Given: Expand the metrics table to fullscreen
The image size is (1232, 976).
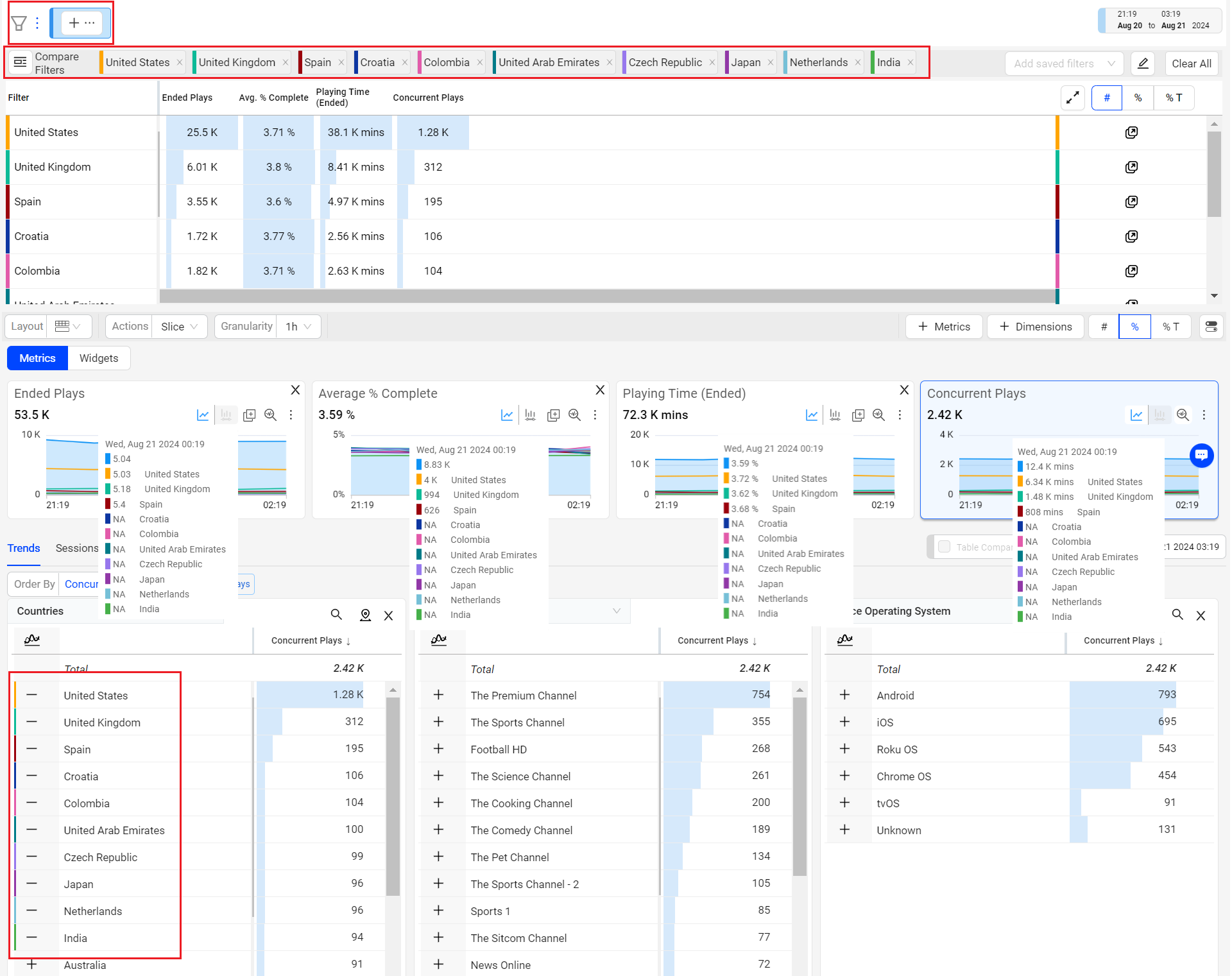Looking at the screenshot, I should (1072, 98).
